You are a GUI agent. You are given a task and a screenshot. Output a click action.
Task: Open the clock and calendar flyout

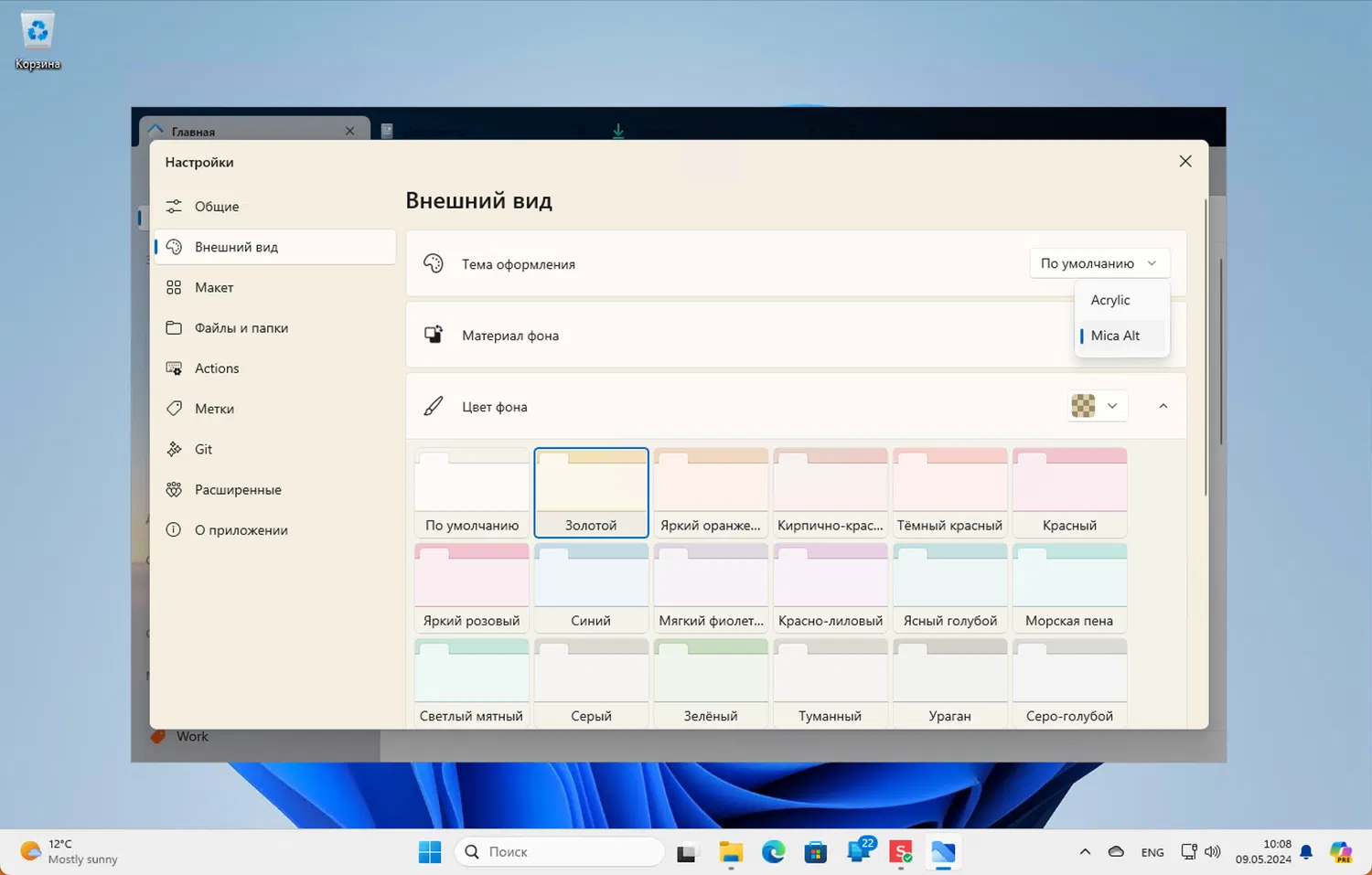point(1263,852)
